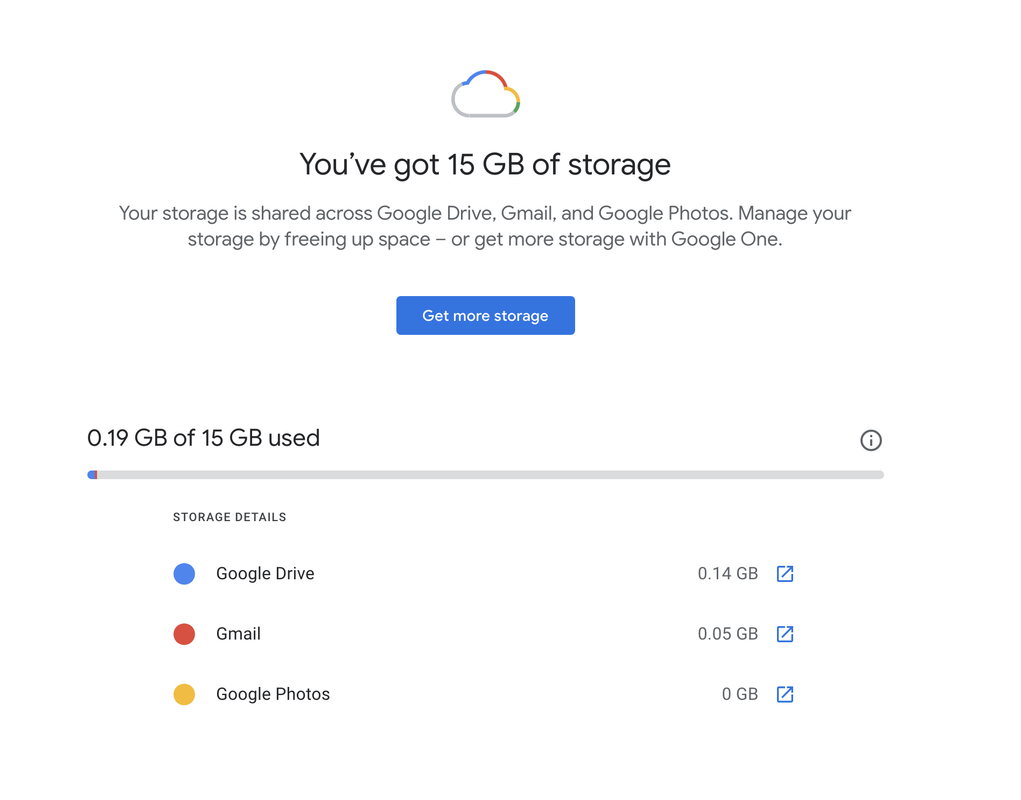
Task: Select the yellow Google Photos color dot
Action: pos(184,695)
